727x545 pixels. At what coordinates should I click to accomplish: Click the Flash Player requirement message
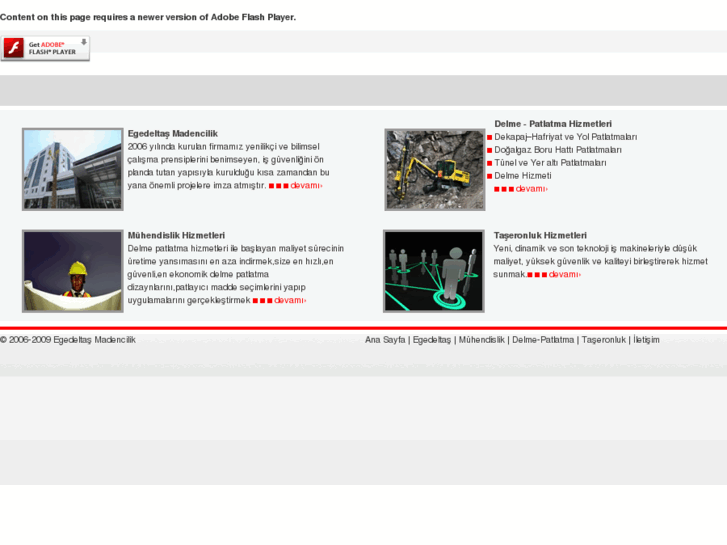pyautogui.click(x=148, y=17)
